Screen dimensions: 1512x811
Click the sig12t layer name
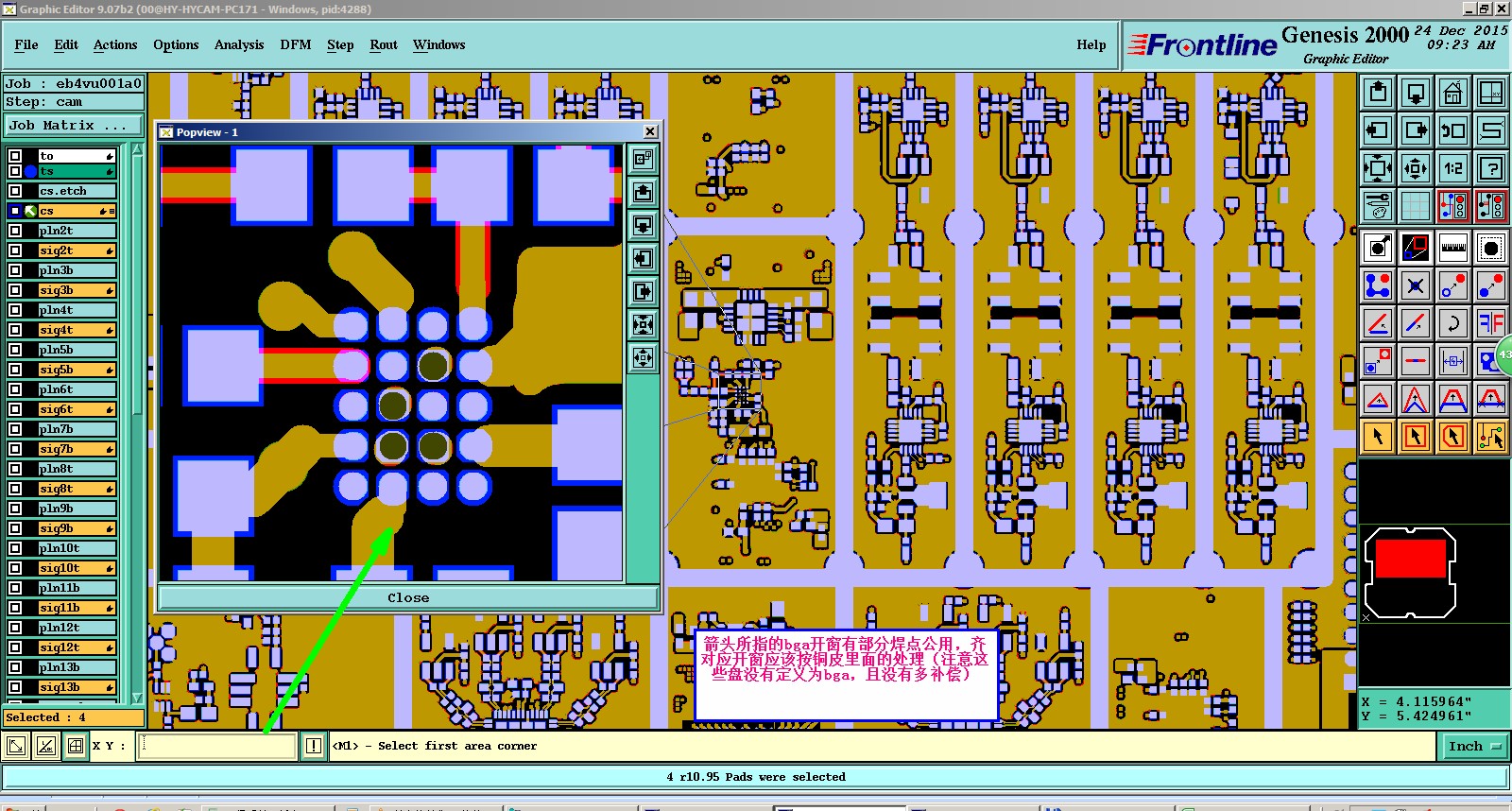tap(77, 647)
